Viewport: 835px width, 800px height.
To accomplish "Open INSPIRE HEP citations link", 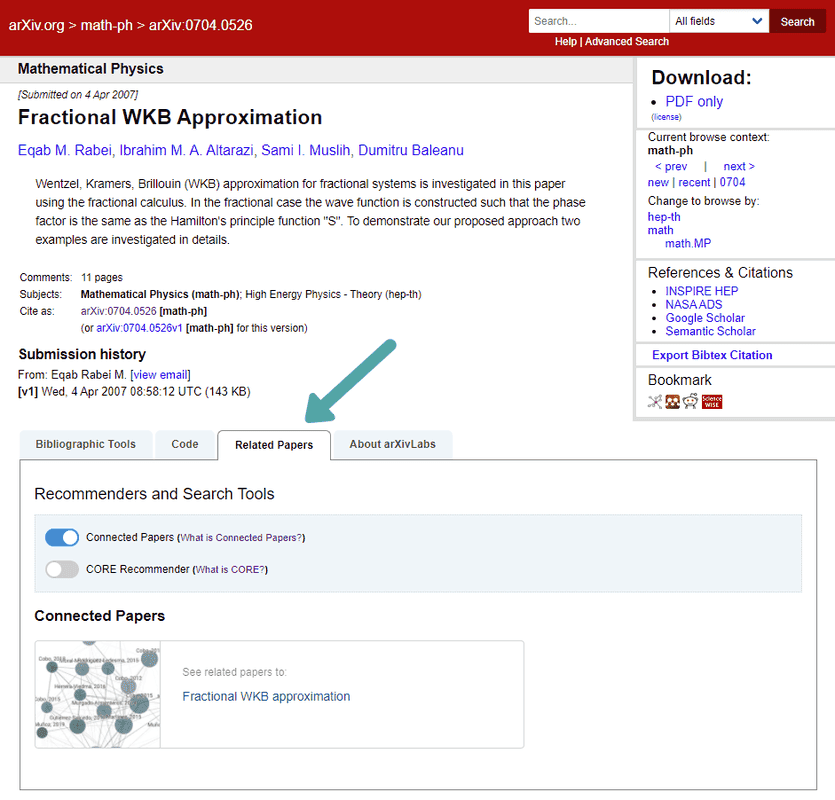I will click(701, 291).
